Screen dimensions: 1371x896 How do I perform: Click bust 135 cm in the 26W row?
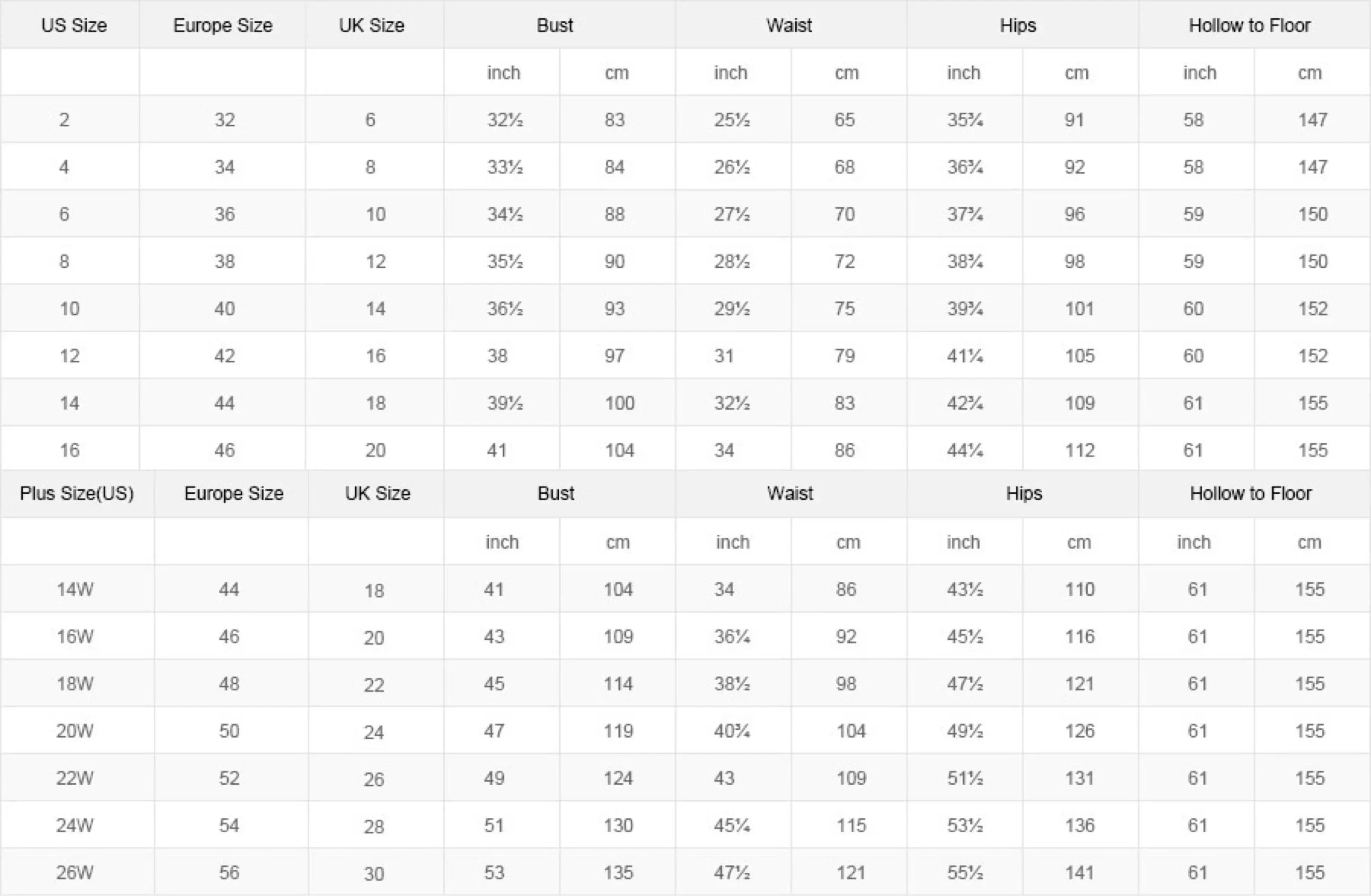(618, 872)
